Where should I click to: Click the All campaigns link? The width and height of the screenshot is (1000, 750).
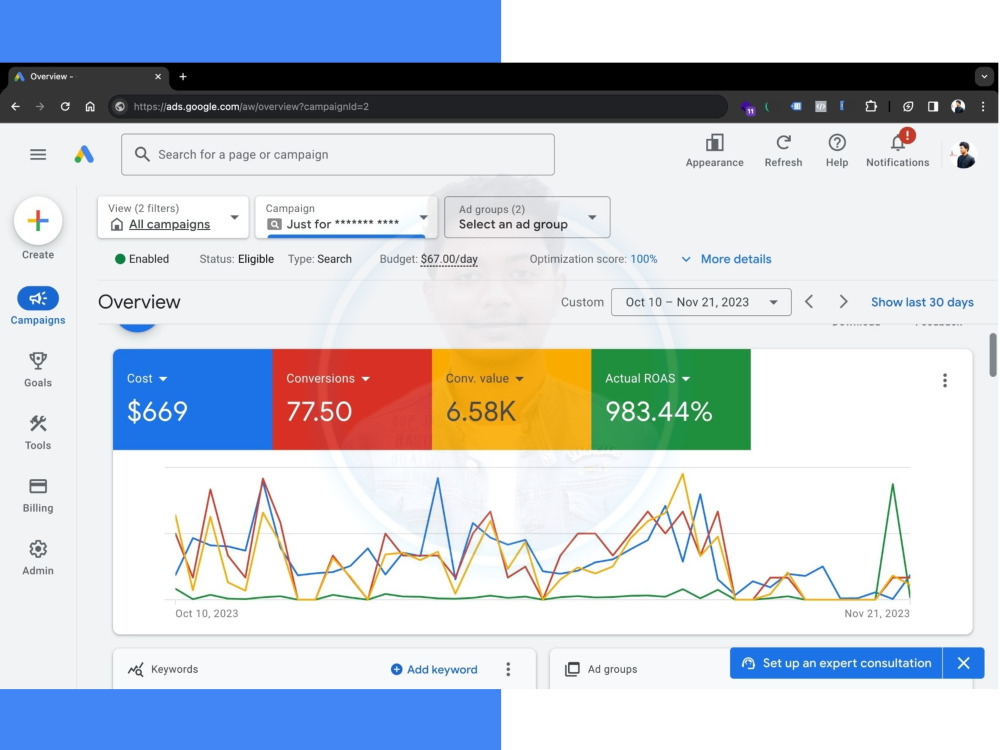[x=169, y=224]
